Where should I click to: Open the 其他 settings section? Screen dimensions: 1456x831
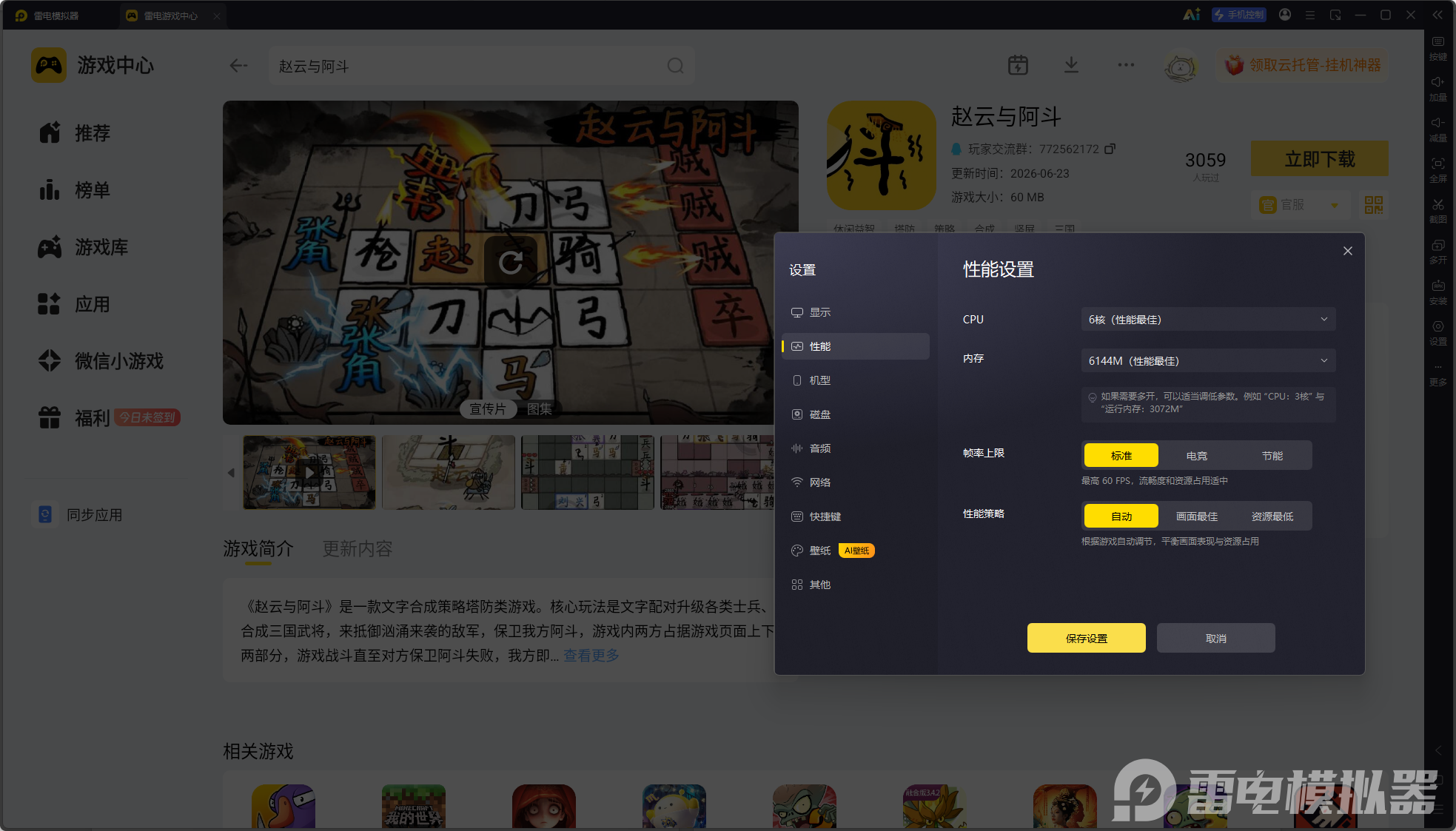click(855, 585)
